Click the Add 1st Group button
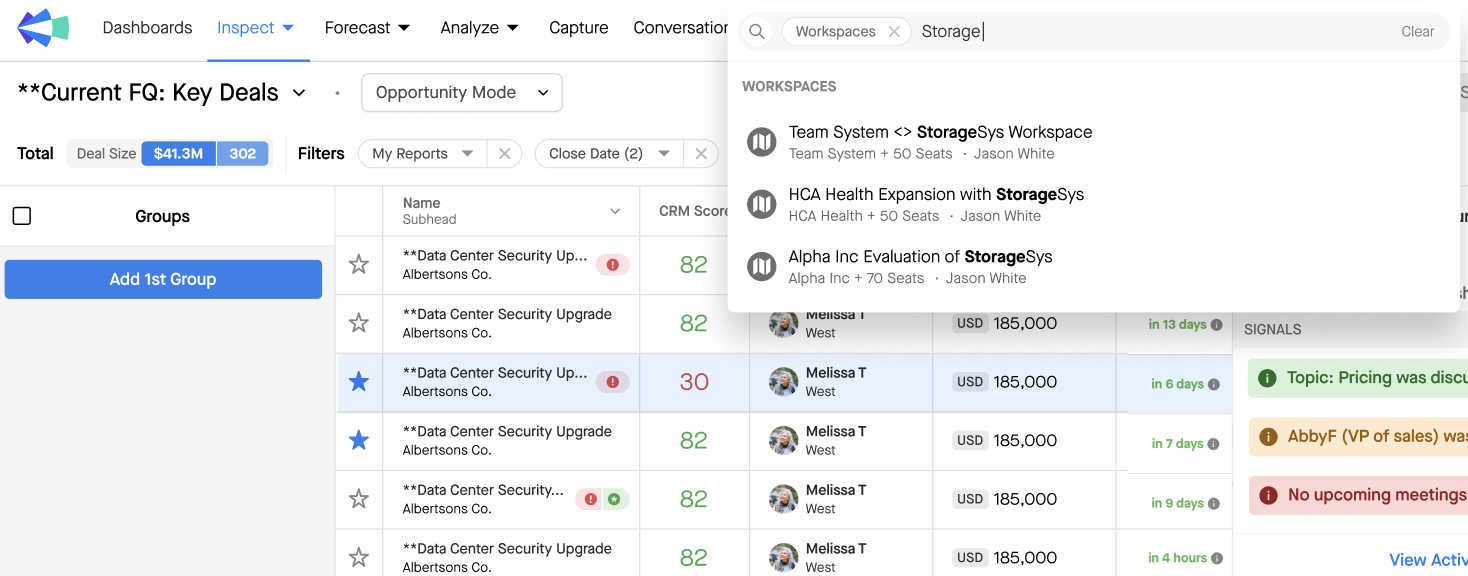 pos(163,279)
